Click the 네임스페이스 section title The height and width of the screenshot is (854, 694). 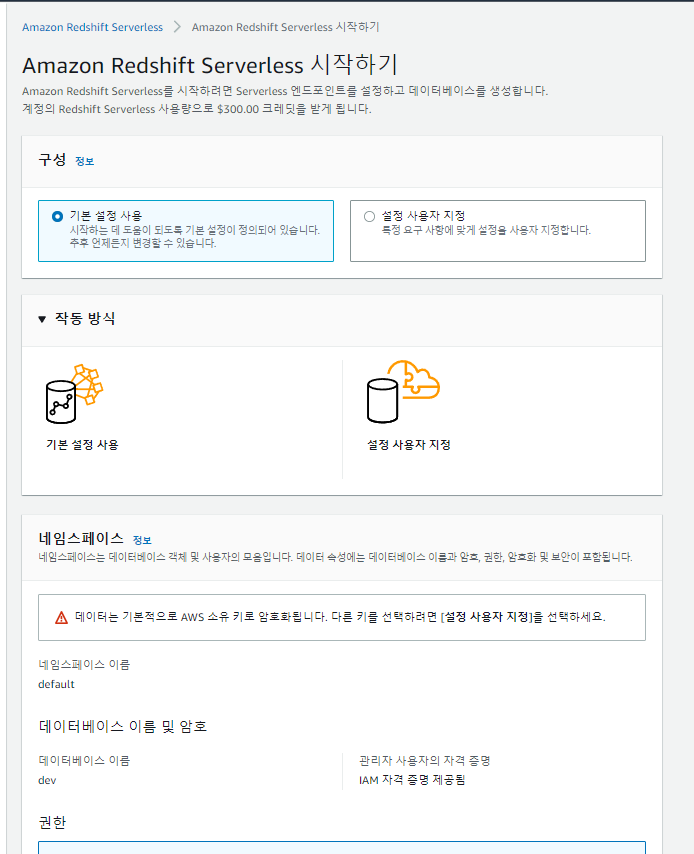[x=81, y=539]
